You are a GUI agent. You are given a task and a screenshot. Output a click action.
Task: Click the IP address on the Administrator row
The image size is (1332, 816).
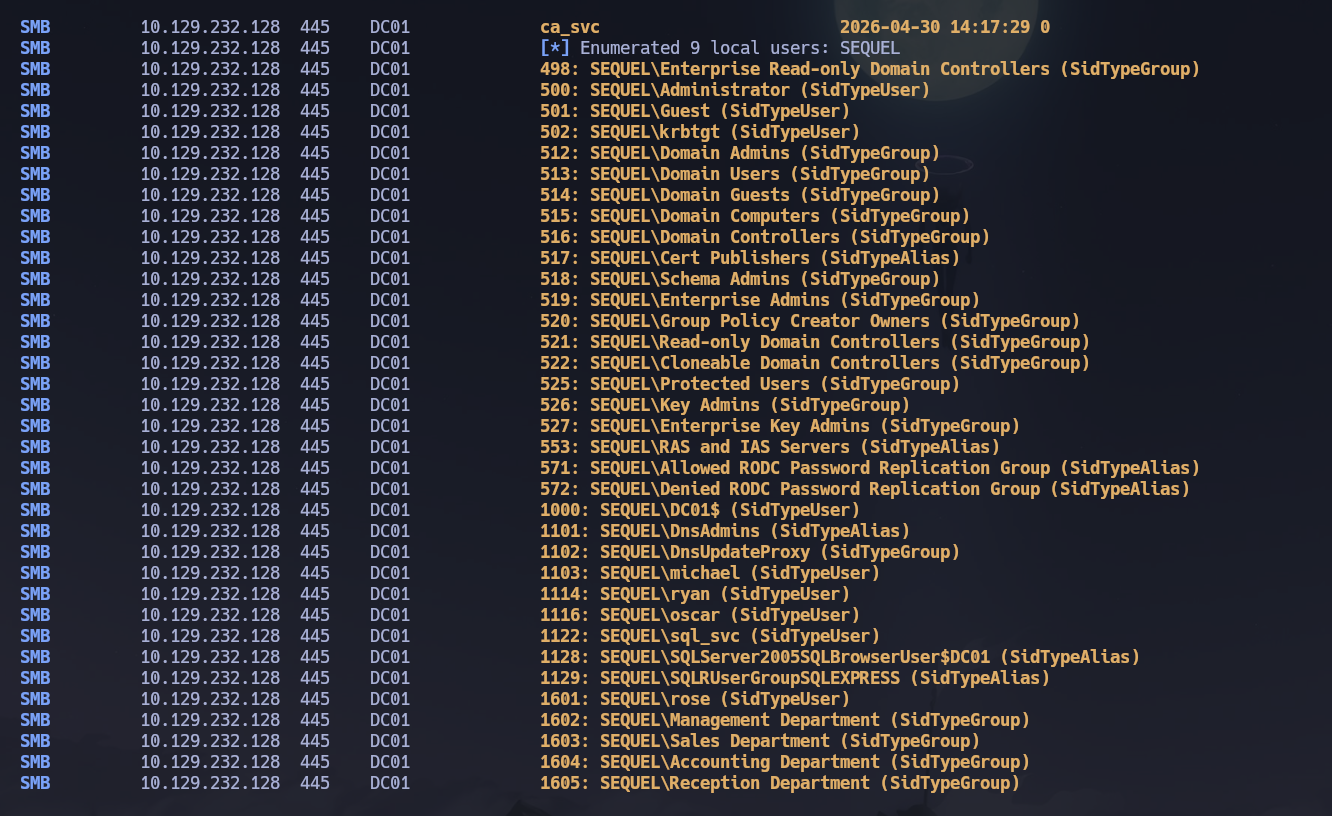coord(210,90)
